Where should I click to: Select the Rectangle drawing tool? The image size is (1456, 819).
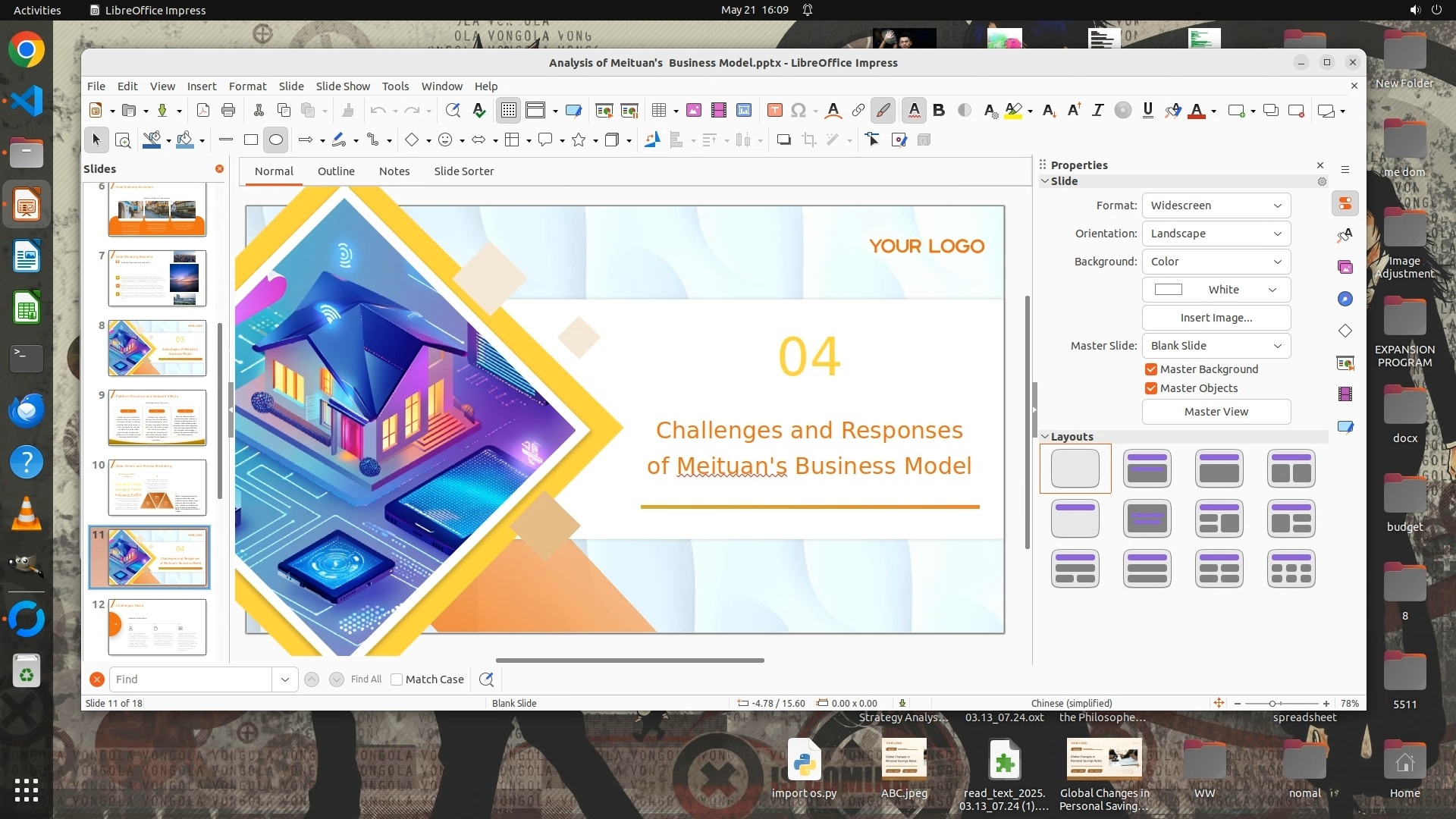click(251, 140)
